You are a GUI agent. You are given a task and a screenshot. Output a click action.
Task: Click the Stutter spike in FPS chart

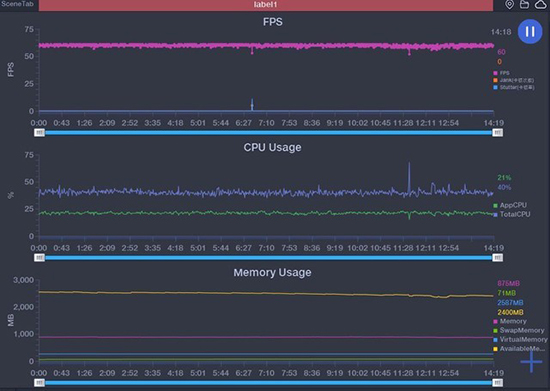(252, 105)
